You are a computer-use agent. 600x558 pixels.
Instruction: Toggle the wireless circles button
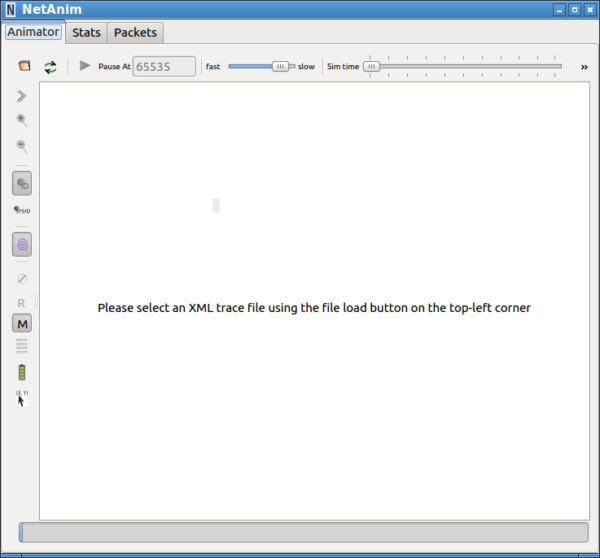[22, 243]
